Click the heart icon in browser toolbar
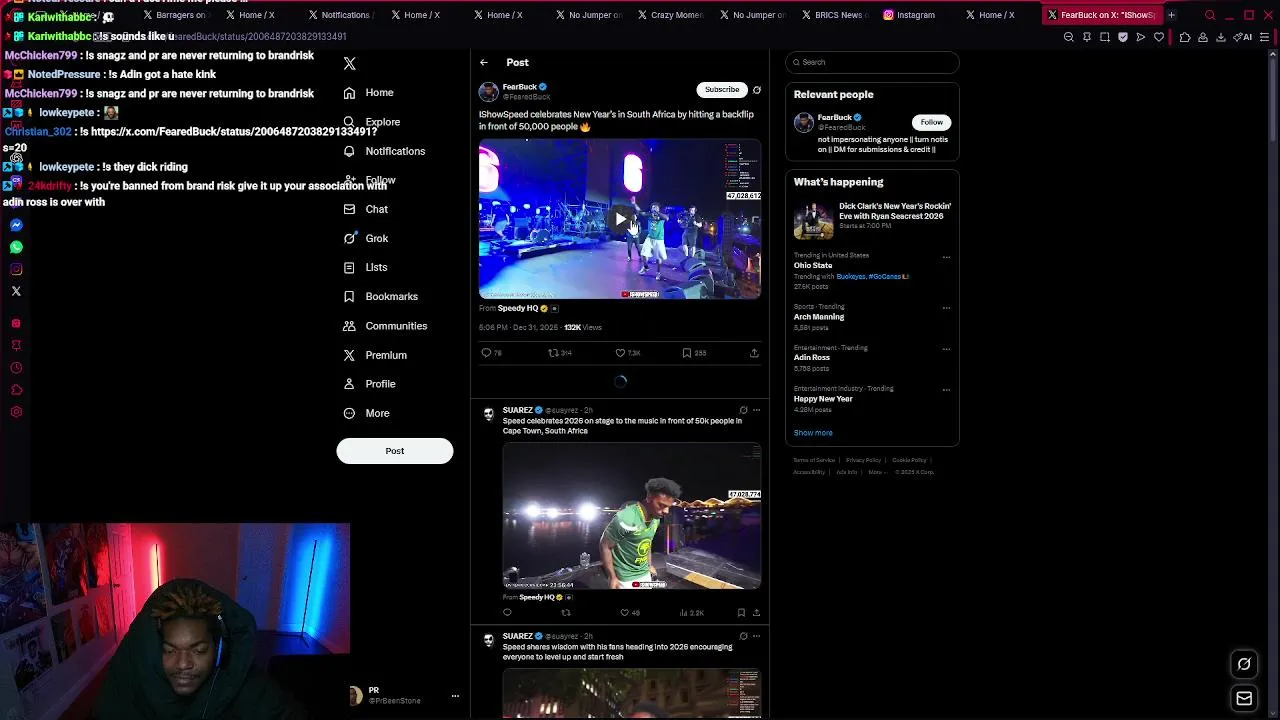 tap(1159, 37)
